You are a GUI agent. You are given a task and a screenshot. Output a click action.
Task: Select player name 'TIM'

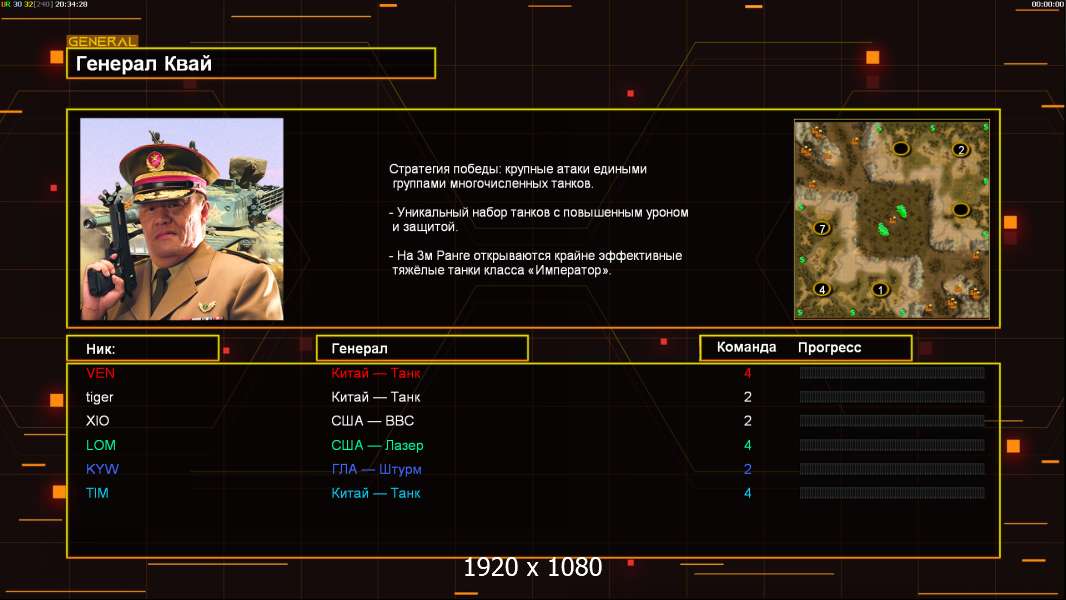(x=97, y=493)
